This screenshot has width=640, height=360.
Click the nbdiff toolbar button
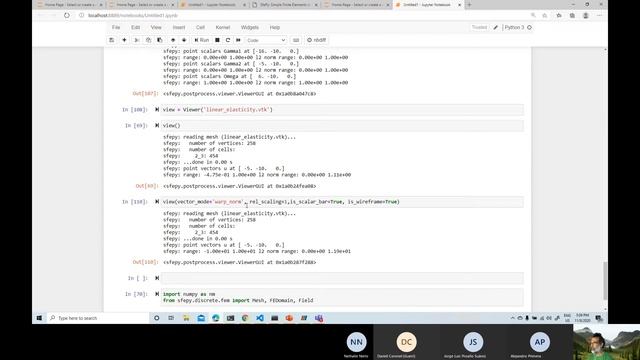pos(317,40)
